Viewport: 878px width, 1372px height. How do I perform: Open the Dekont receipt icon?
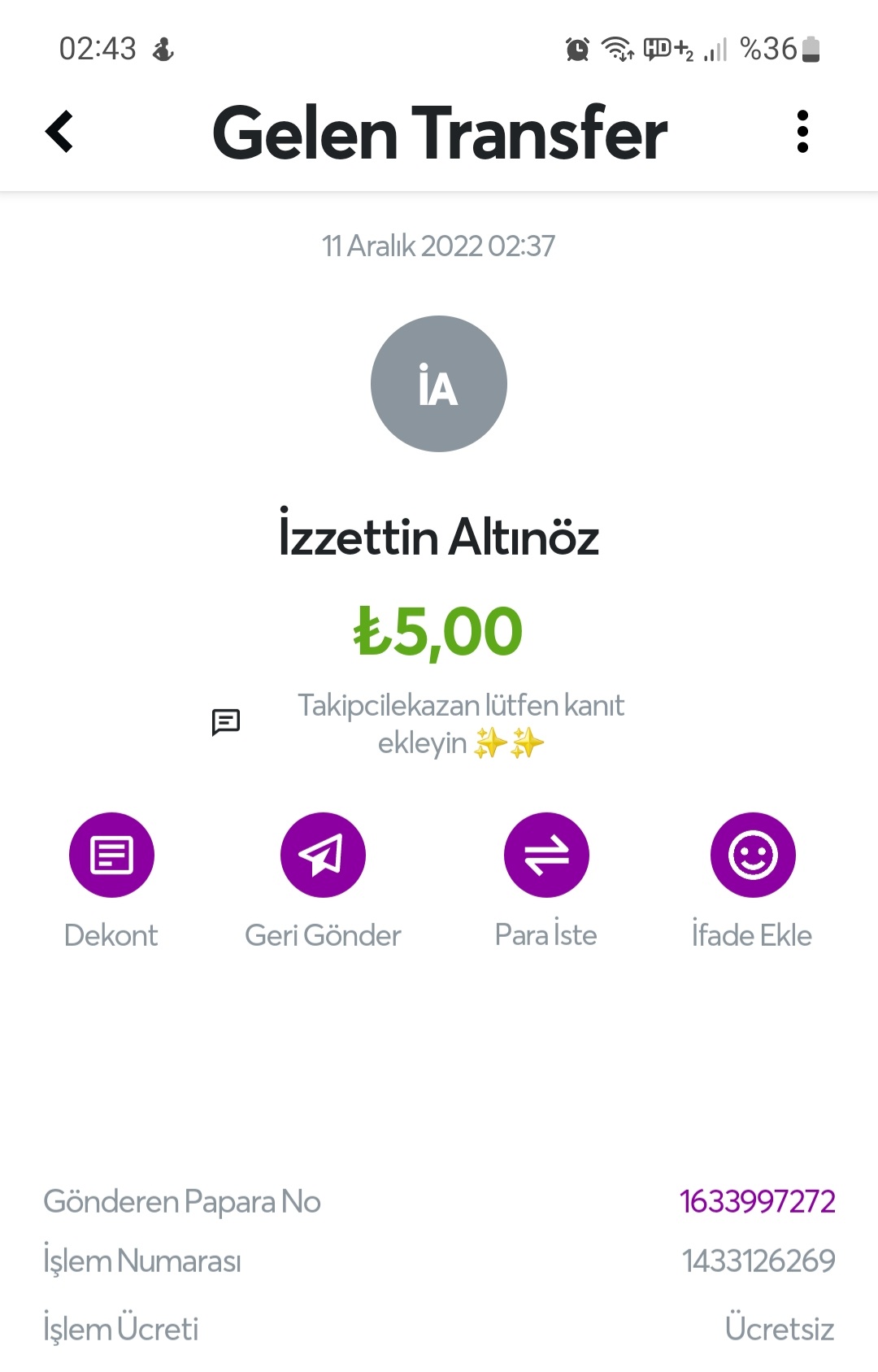coord(111,855)
